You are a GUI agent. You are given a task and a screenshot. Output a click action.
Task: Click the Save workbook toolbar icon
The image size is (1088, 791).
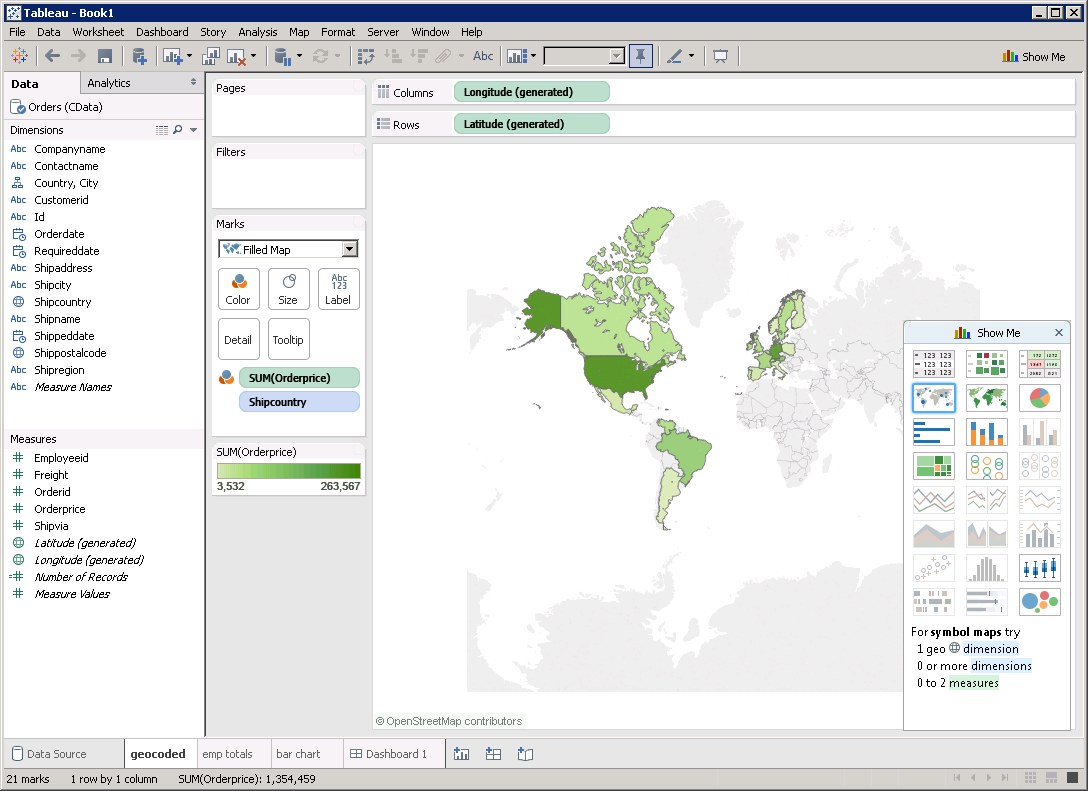104,56
